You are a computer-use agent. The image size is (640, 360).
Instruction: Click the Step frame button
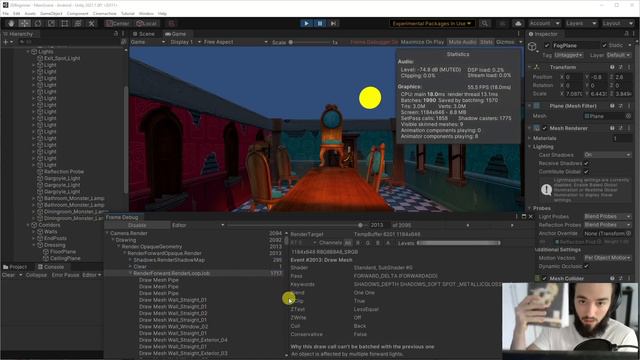click(333, 24)
